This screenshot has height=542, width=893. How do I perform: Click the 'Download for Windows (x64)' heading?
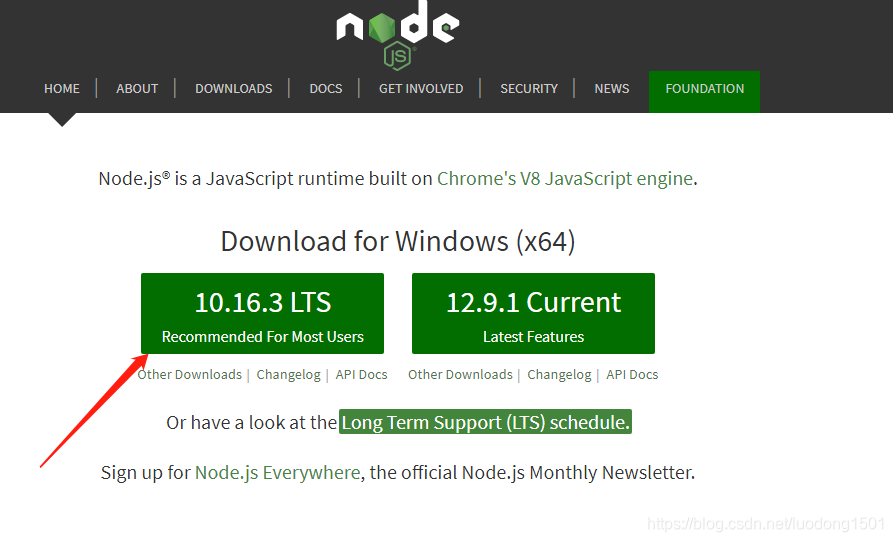pos(398,241)
